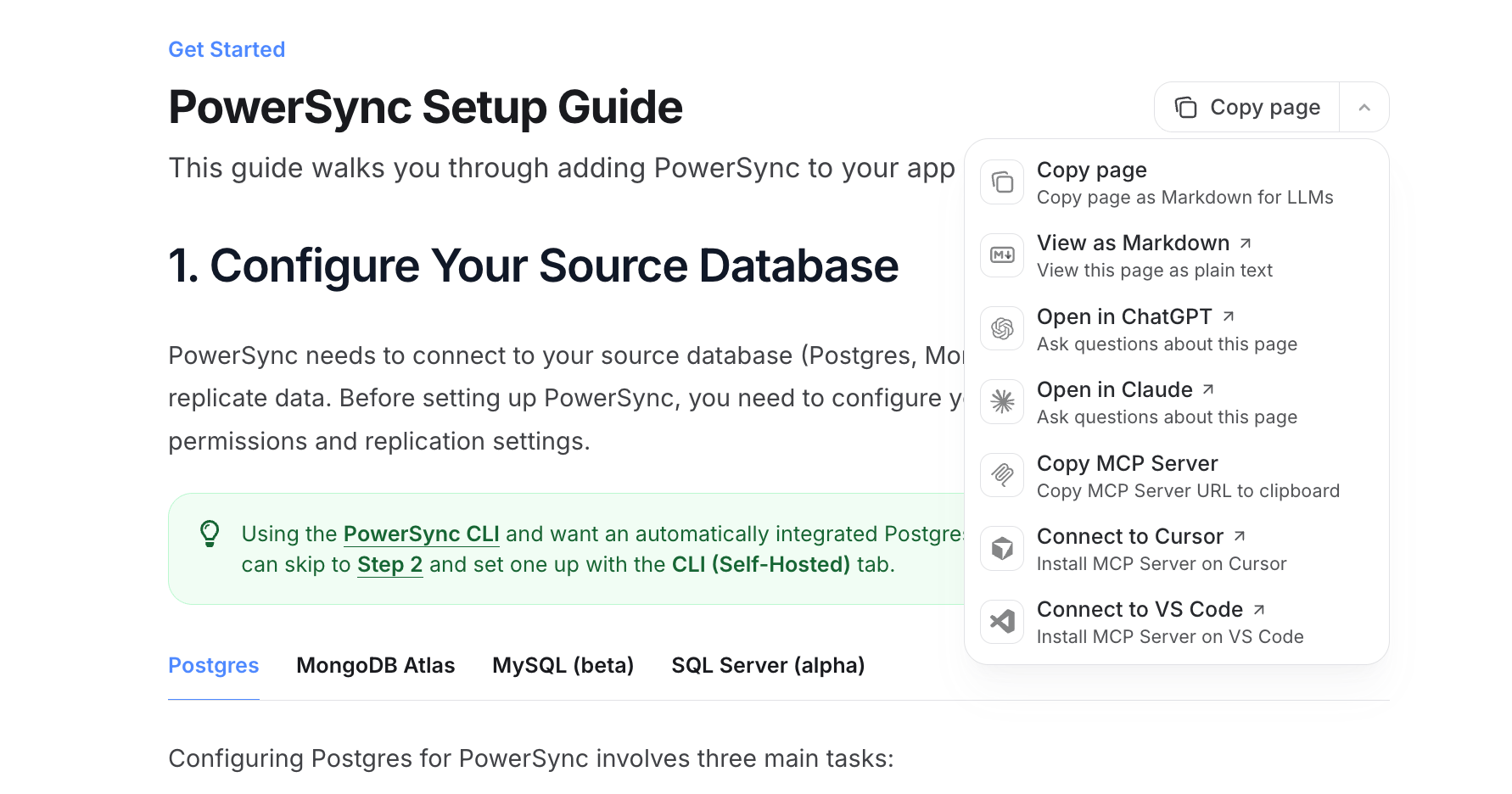The height and width of the screenshot is (794, 1512).
Task: Click the lightbulb tip icon
Action: tap(210, 534)
